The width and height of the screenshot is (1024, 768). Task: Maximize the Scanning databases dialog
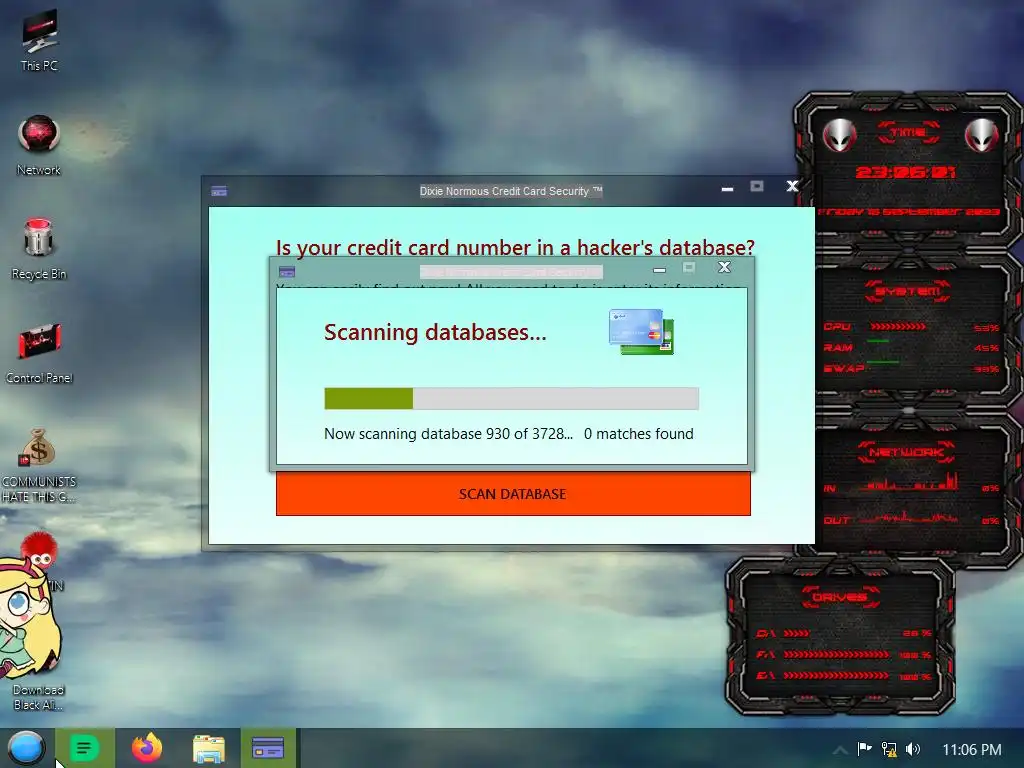[689, 267]
